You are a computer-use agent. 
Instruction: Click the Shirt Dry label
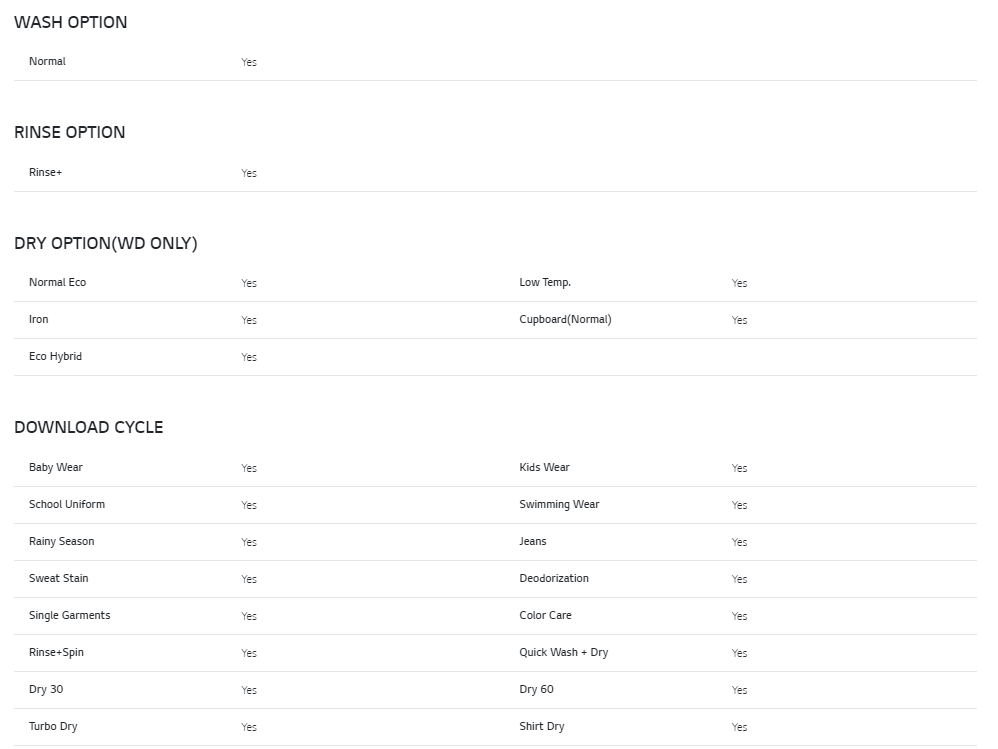tap(541, 726)
